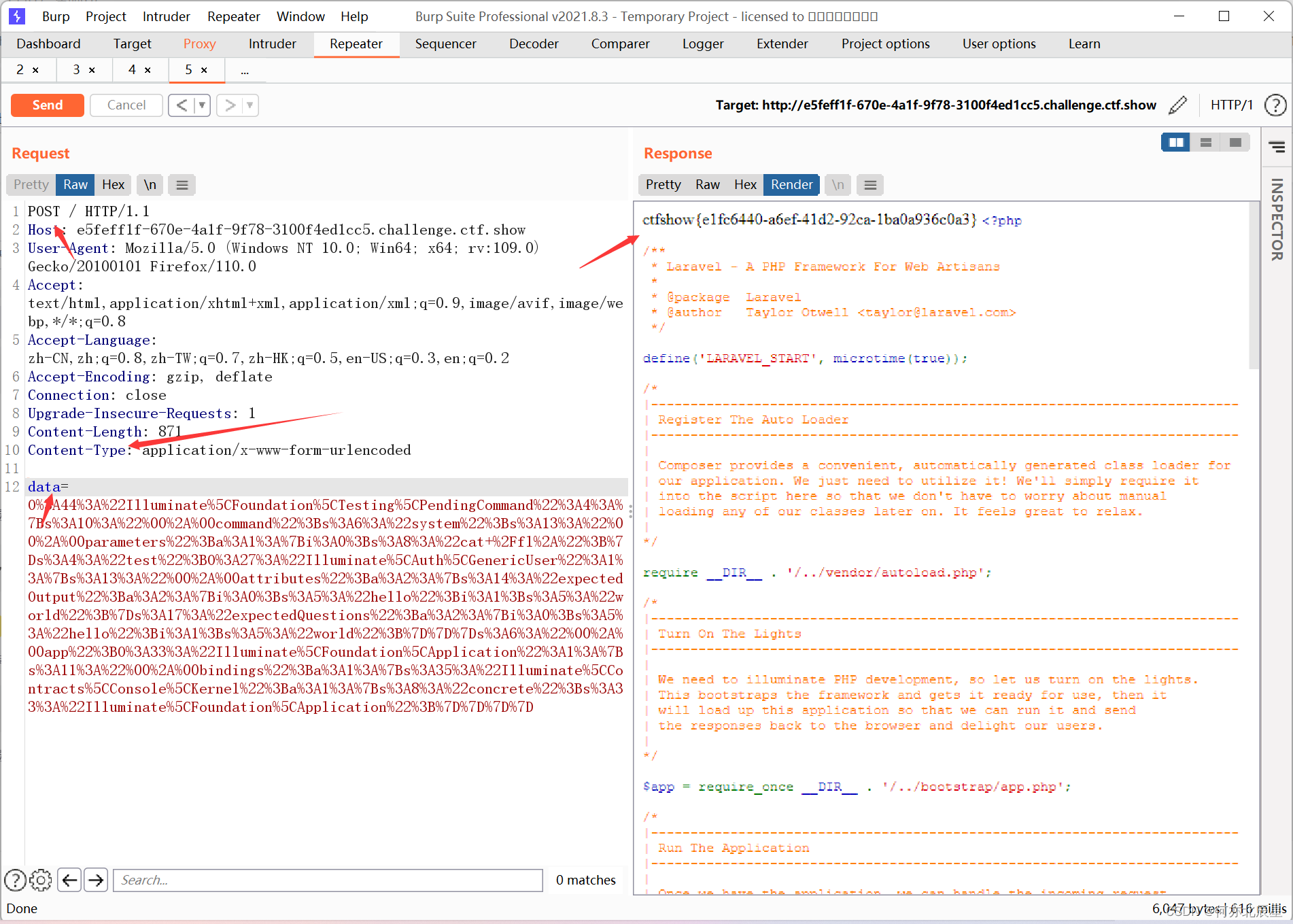
Task: Toggle response \n non-printable characters
Action: pos(838,185)
